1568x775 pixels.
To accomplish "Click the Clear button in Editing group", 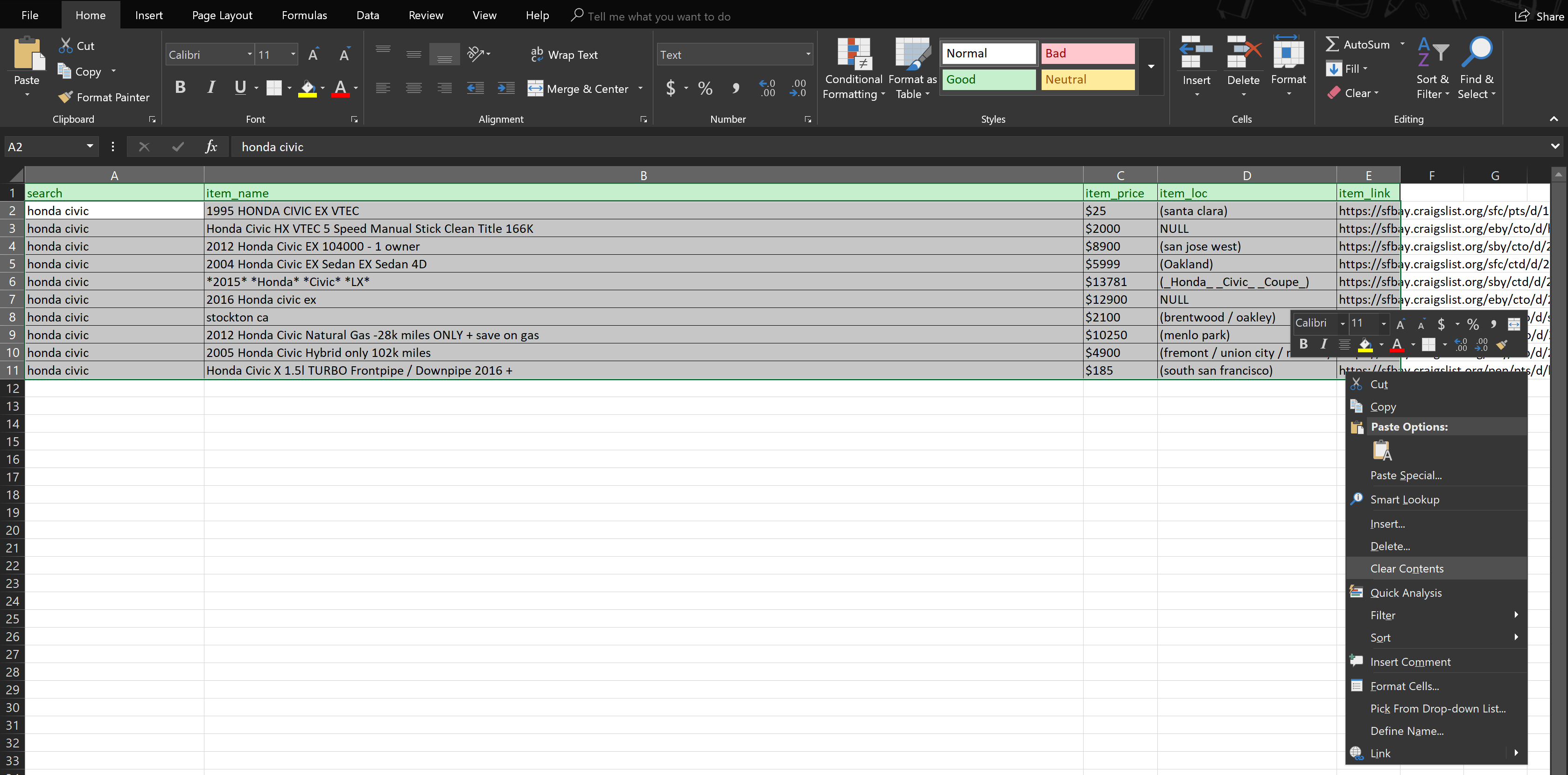I will (1352, 93).
